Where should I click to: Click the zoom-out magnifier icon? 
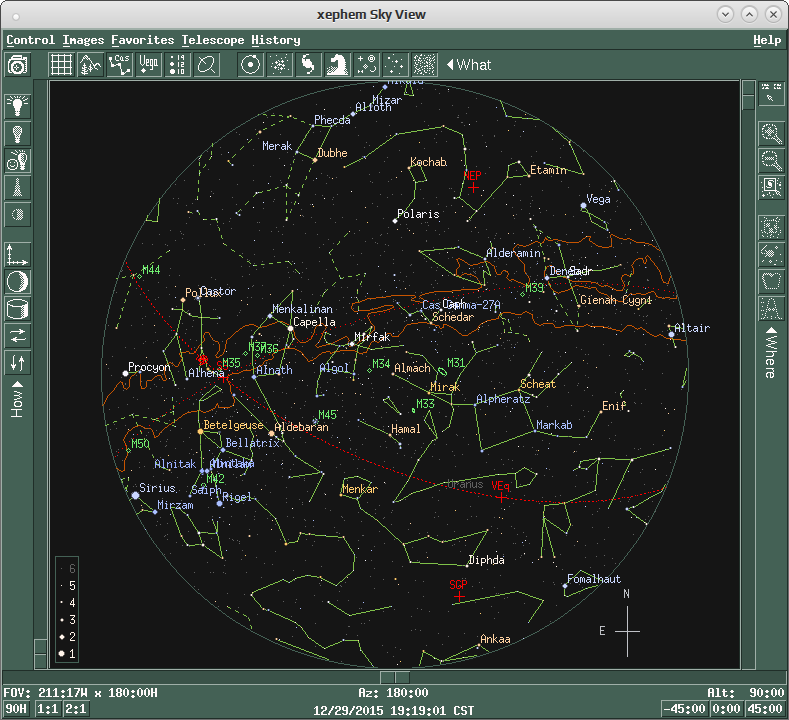point(771,161)
